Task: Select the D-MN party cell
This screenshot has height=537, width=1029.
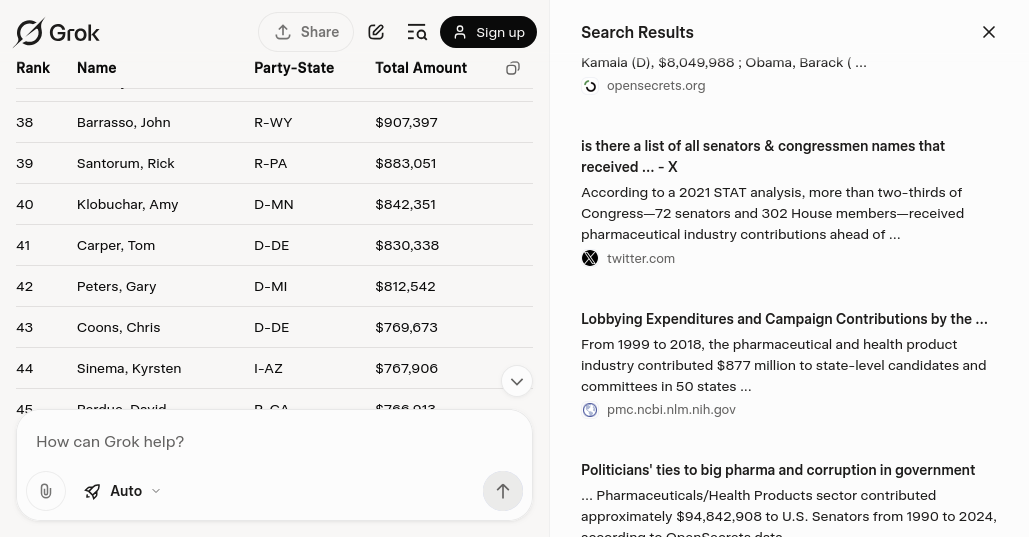Action: coord(274,205)
